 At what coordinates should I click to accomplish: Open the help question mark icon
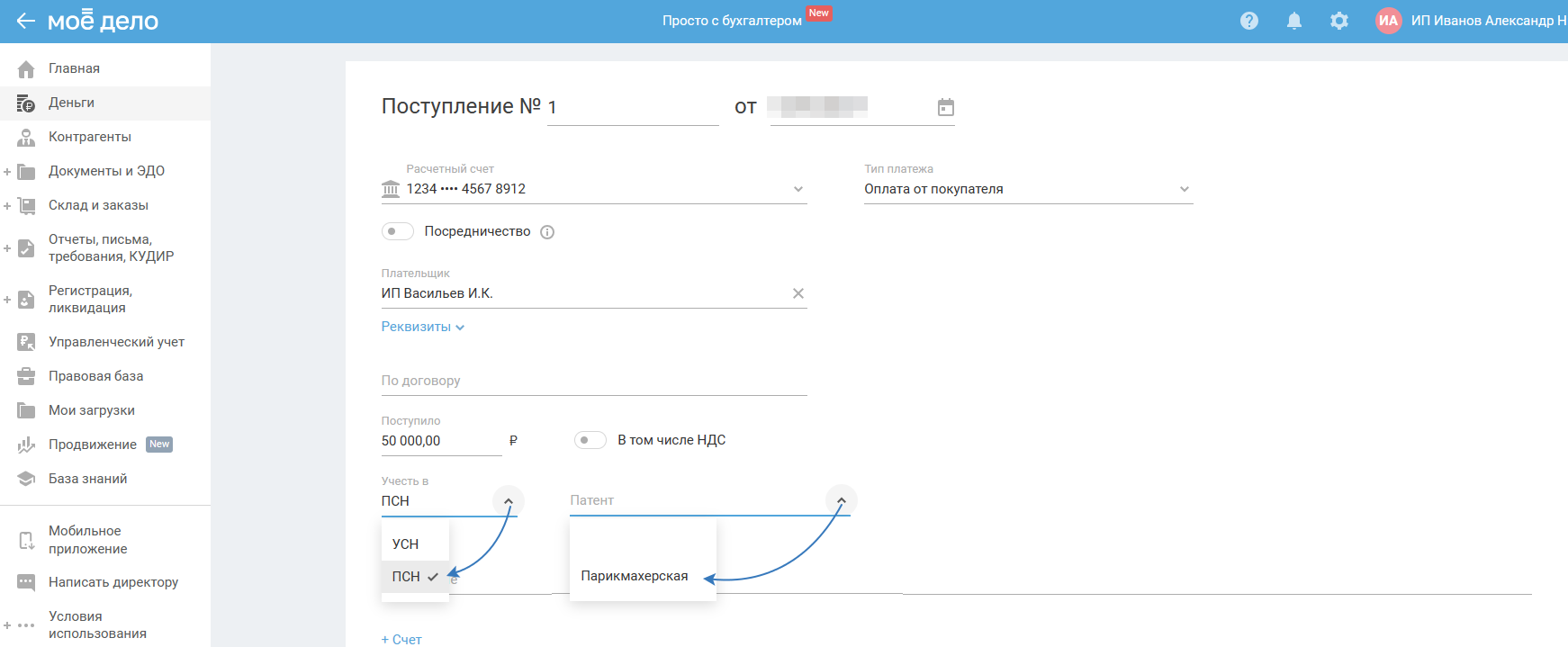1248,21
